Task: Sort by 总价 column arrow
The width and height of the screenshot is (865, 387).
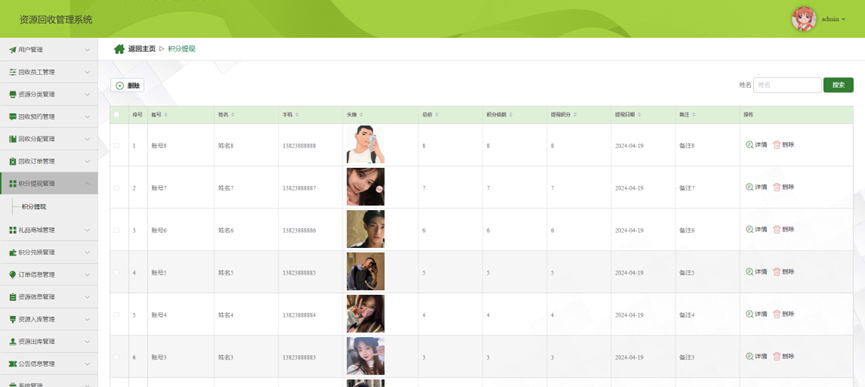Action: 437,115
